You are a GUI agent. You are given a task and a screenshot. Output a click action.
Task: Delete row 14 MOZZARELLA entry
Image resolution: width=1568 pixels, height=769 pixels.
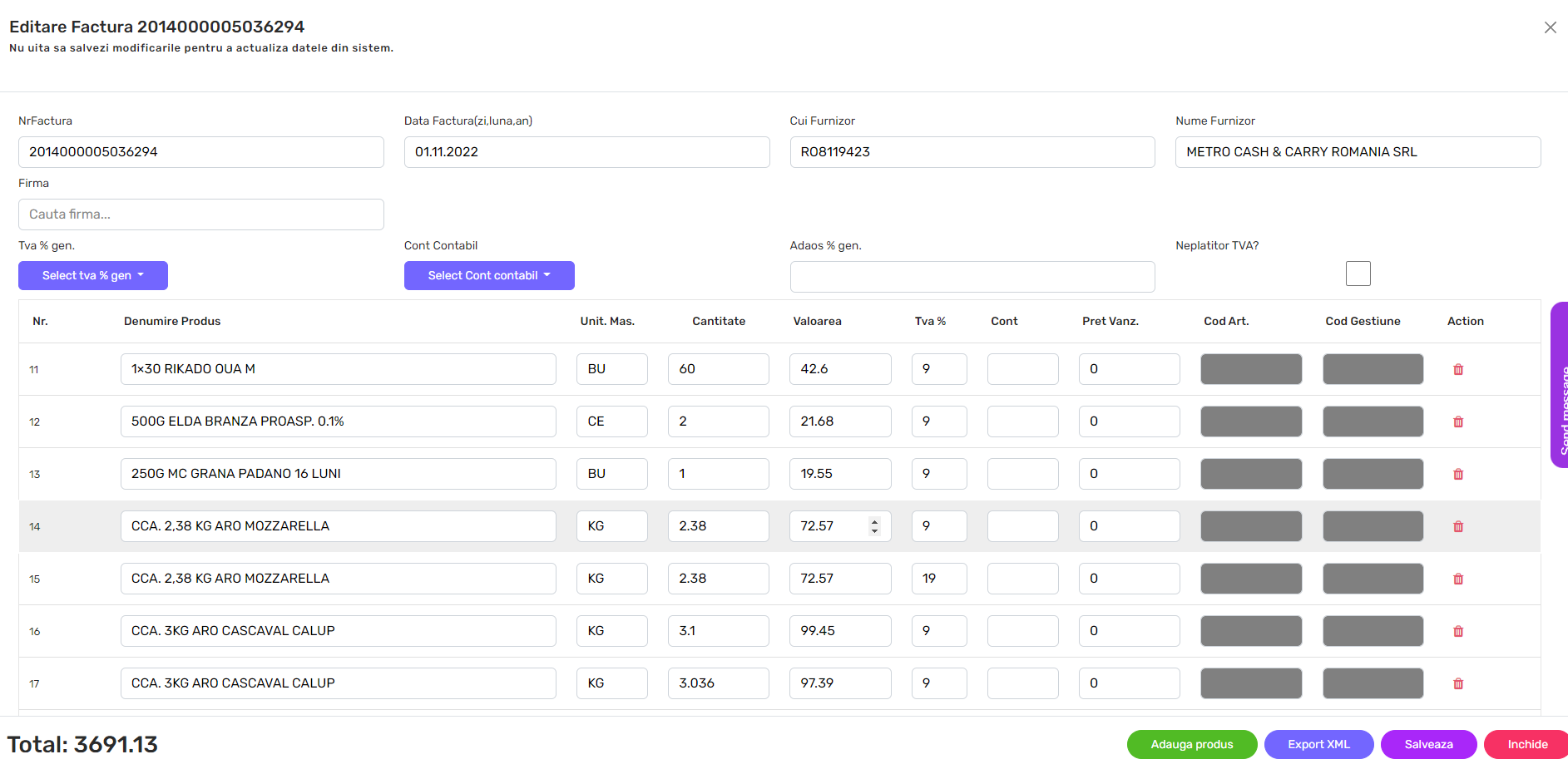click(1457, 526)
